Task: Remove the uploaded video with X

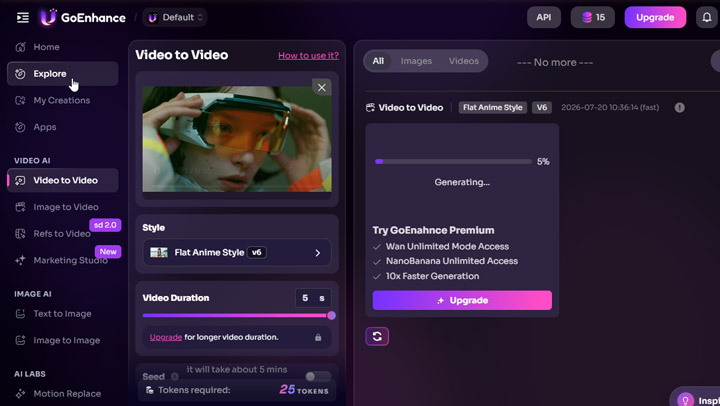Action: tap(322, 87)
